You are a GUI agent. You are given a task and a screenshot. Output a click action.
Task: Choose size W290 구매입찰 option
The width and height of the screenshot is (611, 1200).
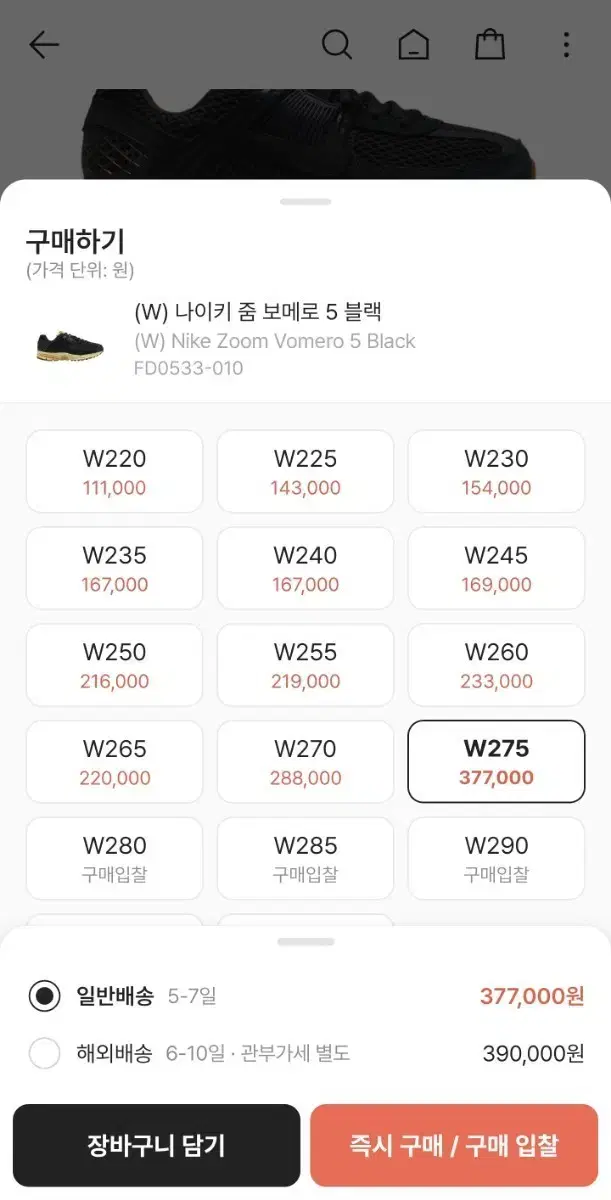(x=496, y=858)
